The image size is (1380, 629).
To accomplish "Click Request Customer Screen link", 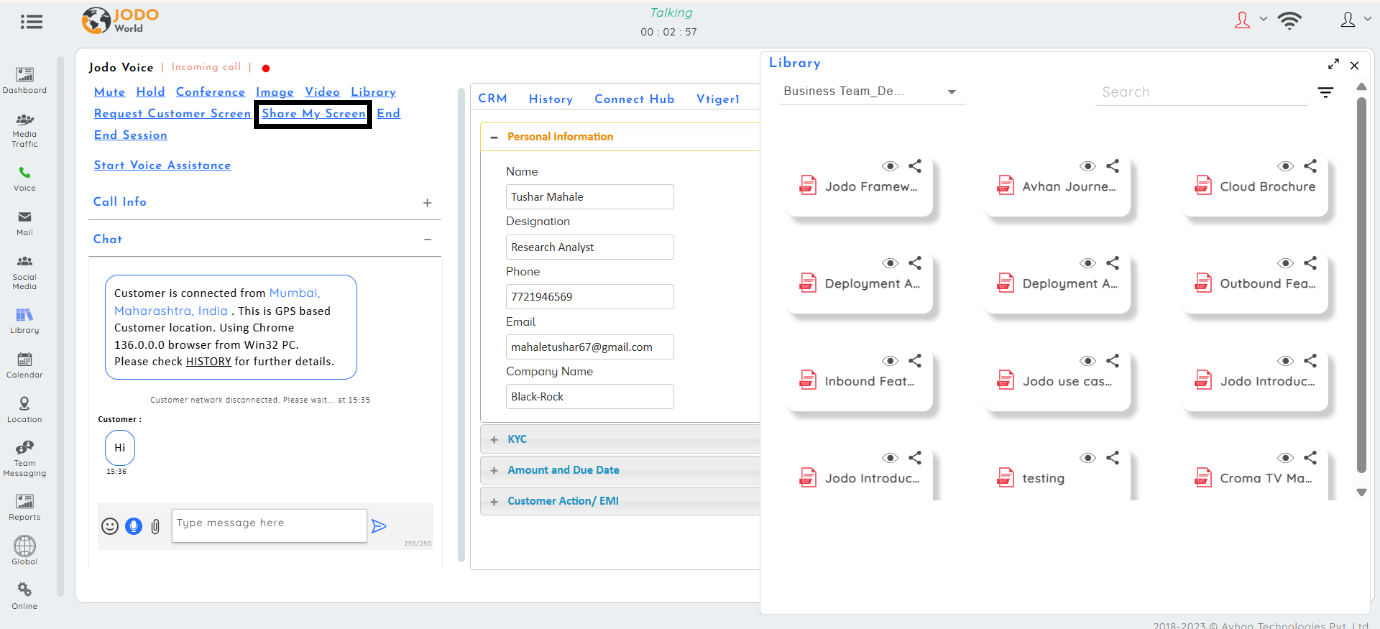I will pos(172,114).
